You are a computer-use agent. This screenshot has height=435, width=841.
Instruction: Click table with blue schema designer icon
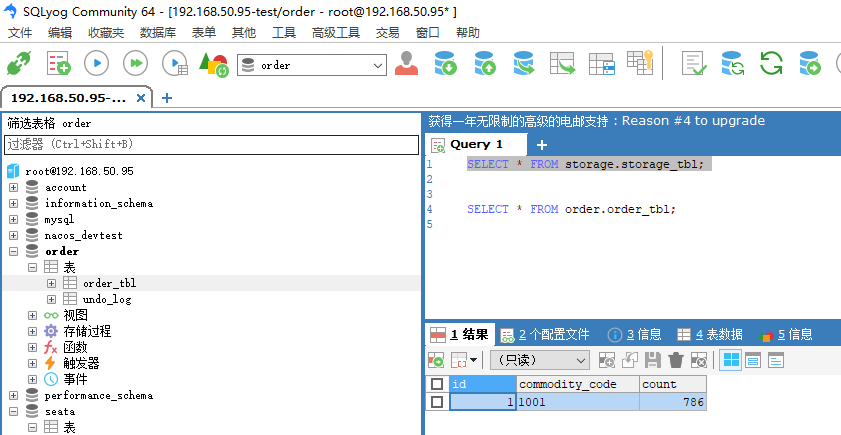(601, 63)
